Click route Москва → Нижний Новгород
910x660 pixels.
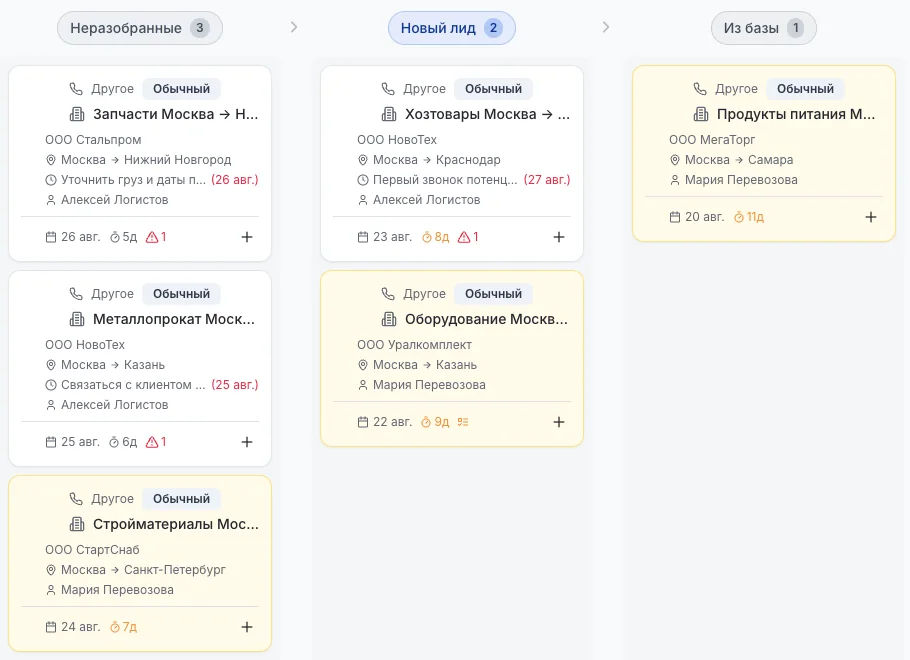(x=146, y=160)
